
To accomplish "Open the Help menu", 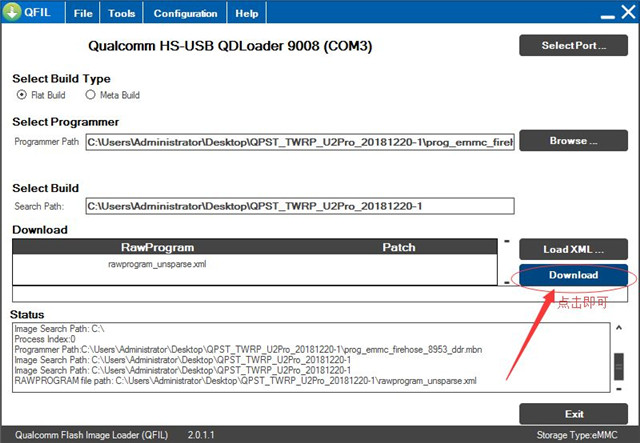I will pos(246,14).
